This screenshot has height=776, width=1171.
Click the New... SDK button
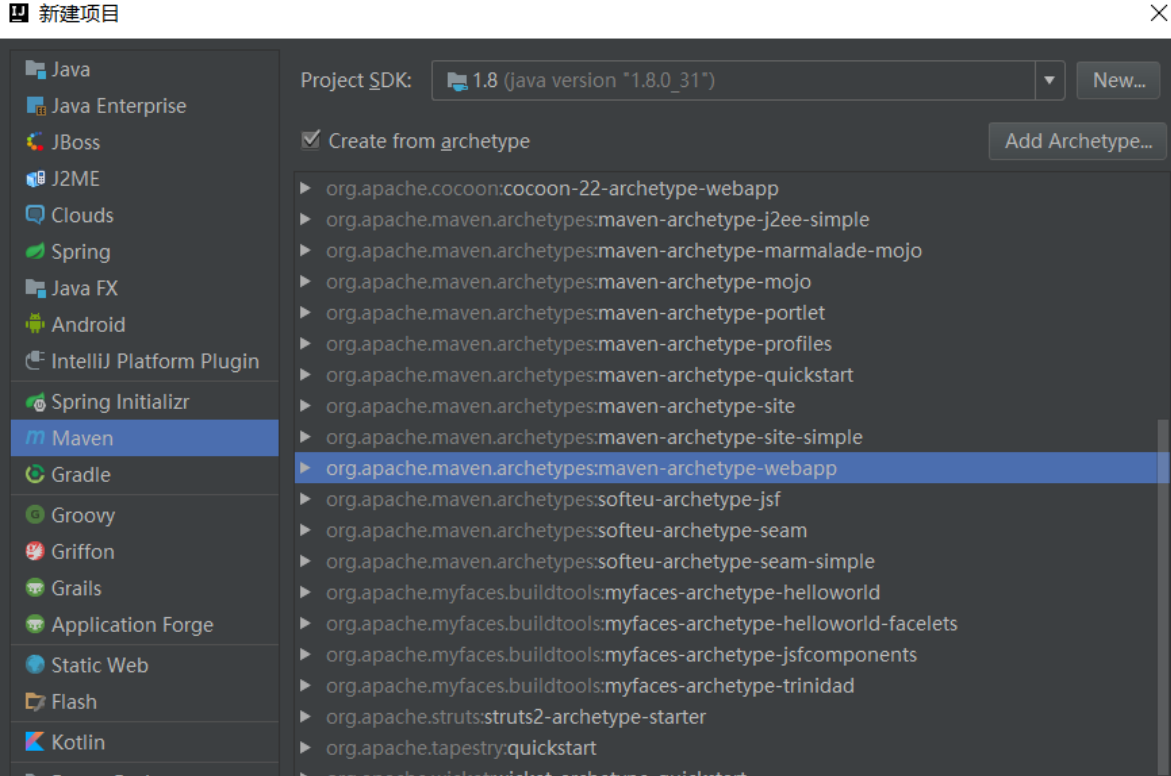pyautogui.click(x=1118, y=81)
